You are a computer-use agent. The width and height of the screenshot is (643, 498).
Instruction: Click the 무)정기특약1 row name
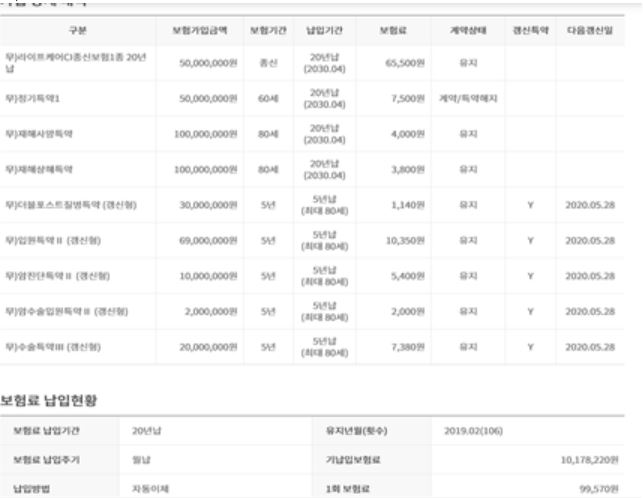click(x=32, y=98)
